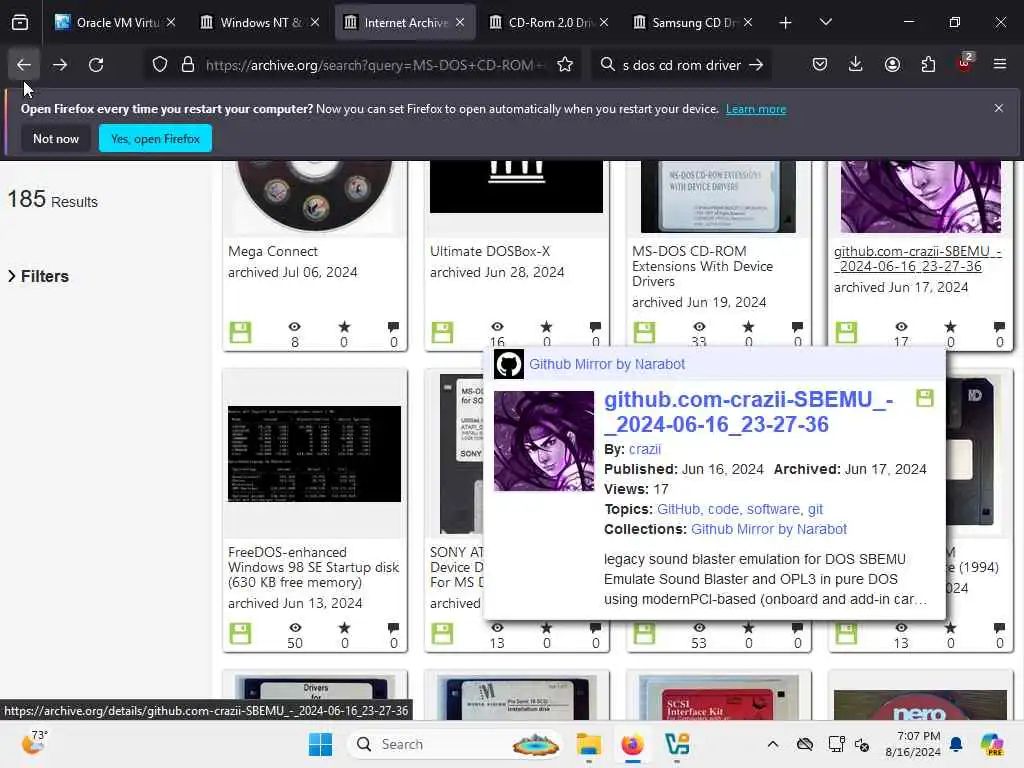Open the github.com-crazii-SBEMU popup title
Viewport: 1024px width, 768px height.
pos(748,411)
